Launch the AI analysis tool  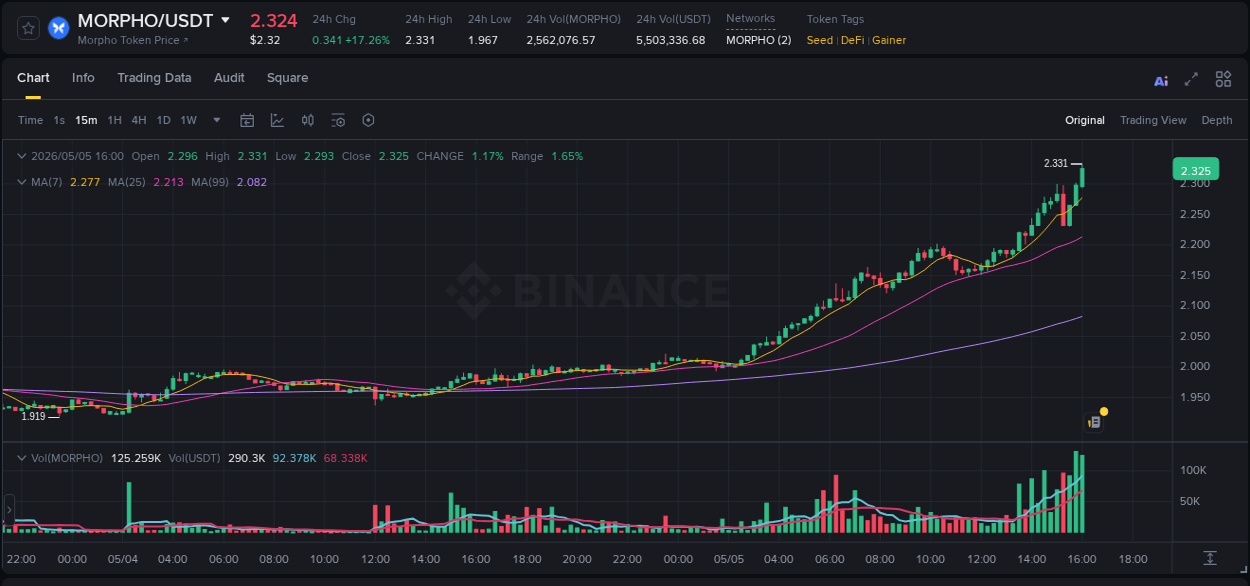pyautogui.click(x=1161, y=80)
